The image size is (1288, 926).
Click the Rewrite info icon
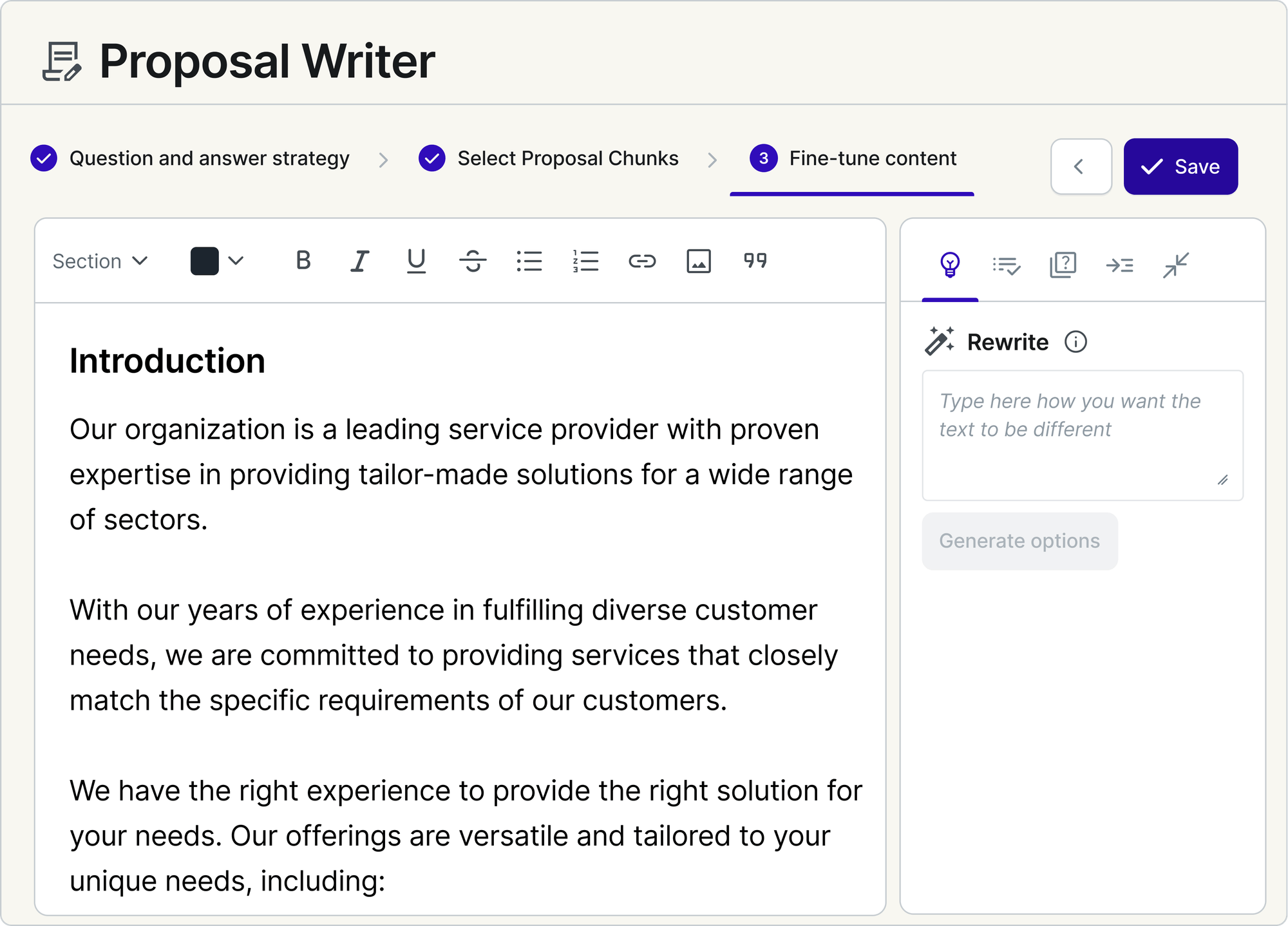[x=1075, y=342]
